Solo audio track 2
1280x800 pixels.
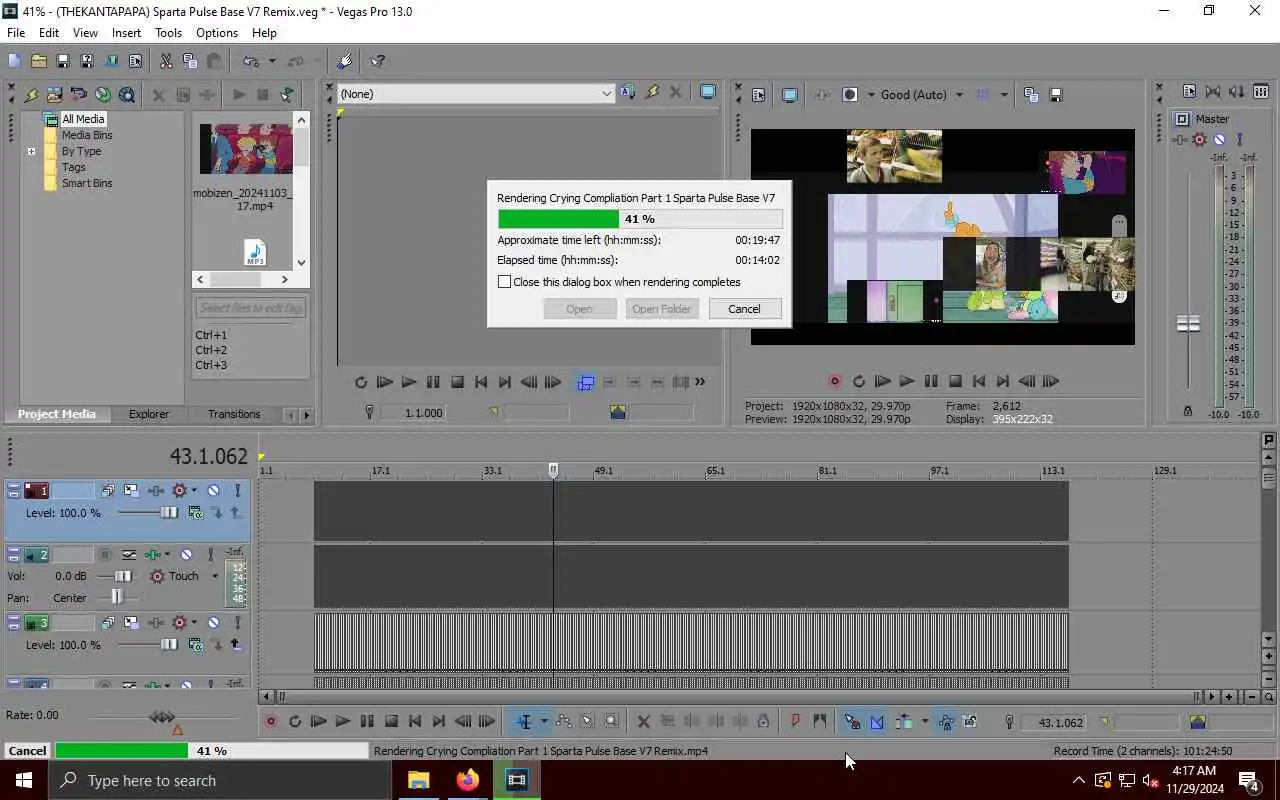tap(210, 555)
